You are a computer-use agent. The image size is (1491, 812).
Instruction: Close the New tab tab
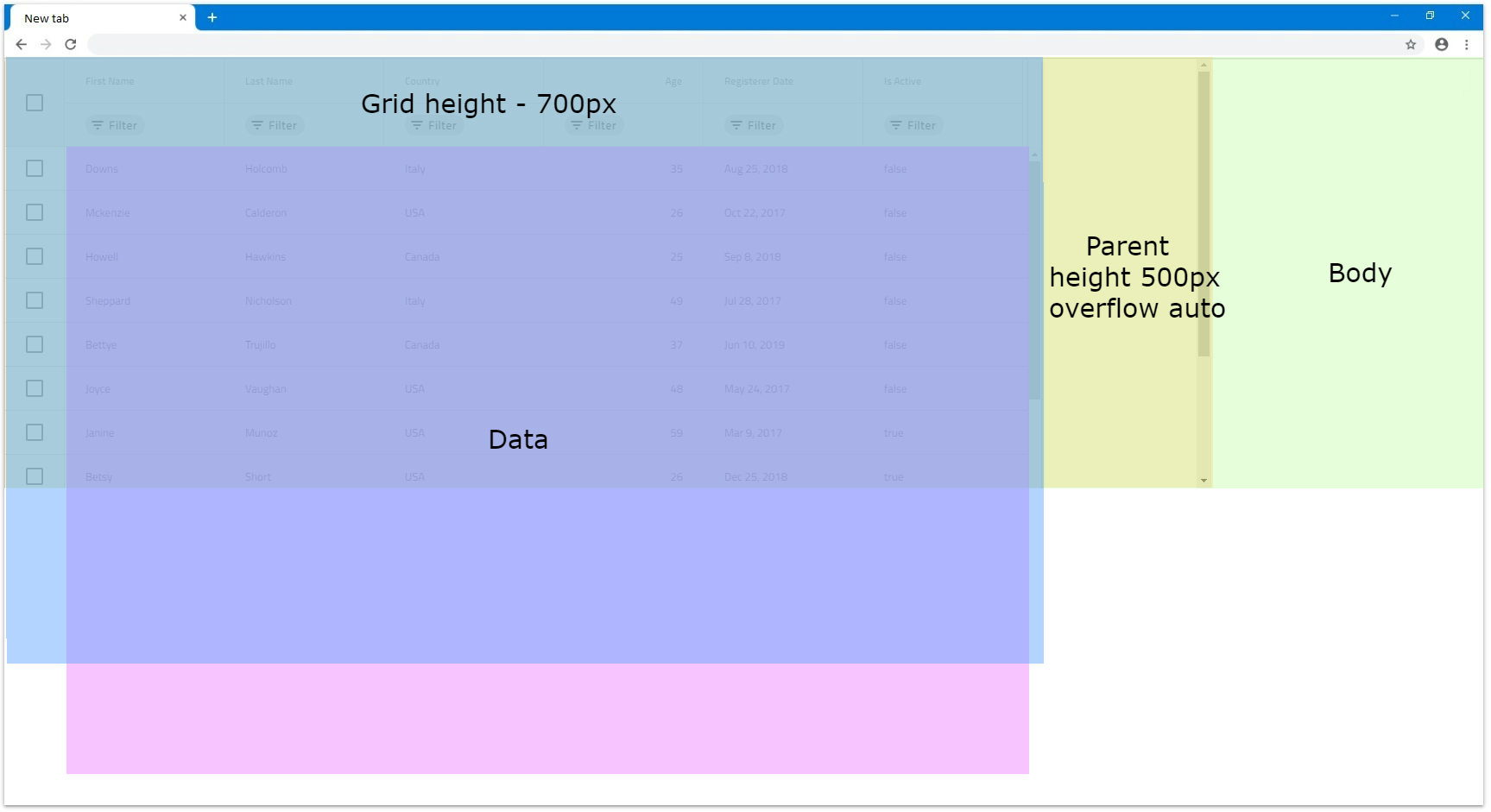click(x=183, y=17)
